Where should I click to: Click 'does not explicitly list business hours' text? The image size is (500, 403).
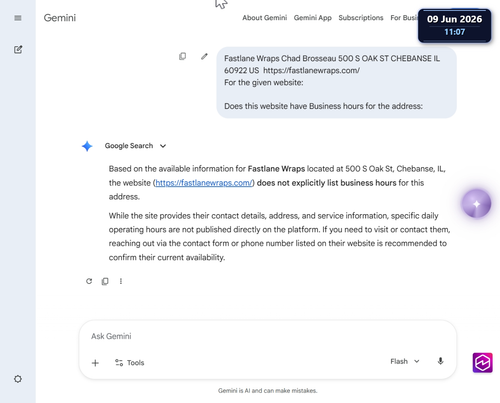coord(327,183)
